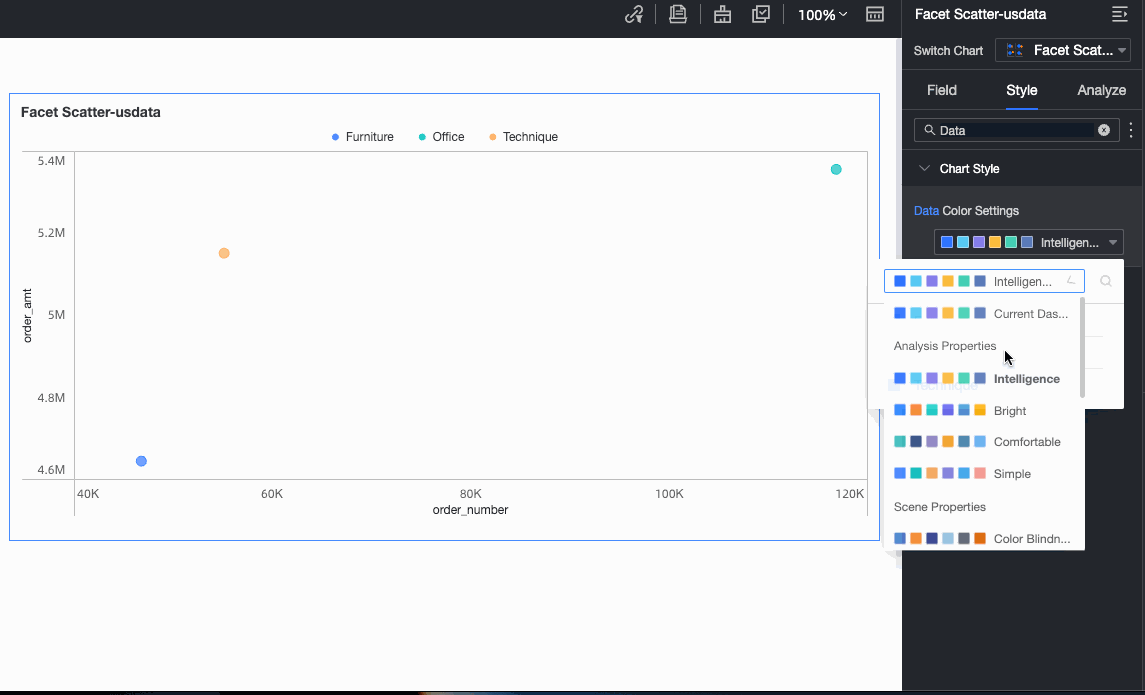Click the teal Office data point
Viewport: 1145px width, 695px height.
836,169
